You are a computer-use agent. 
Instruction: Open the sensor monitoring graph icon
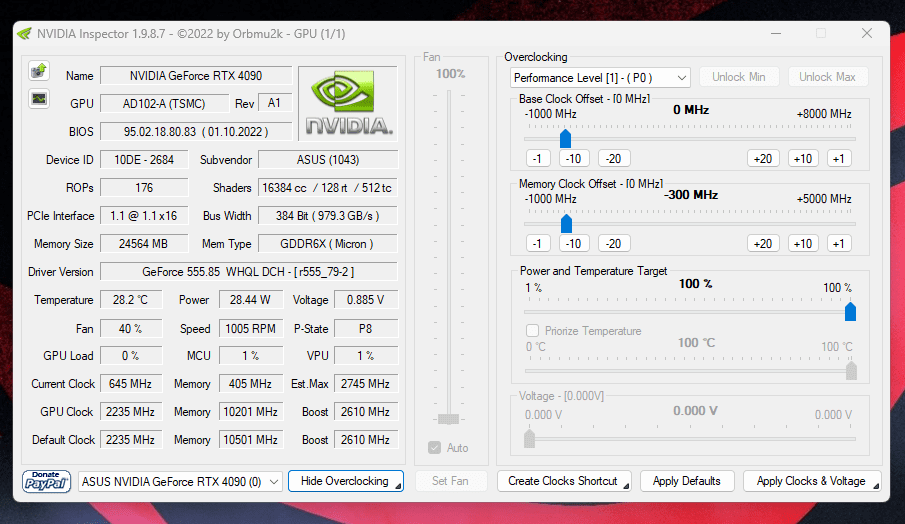39,99
